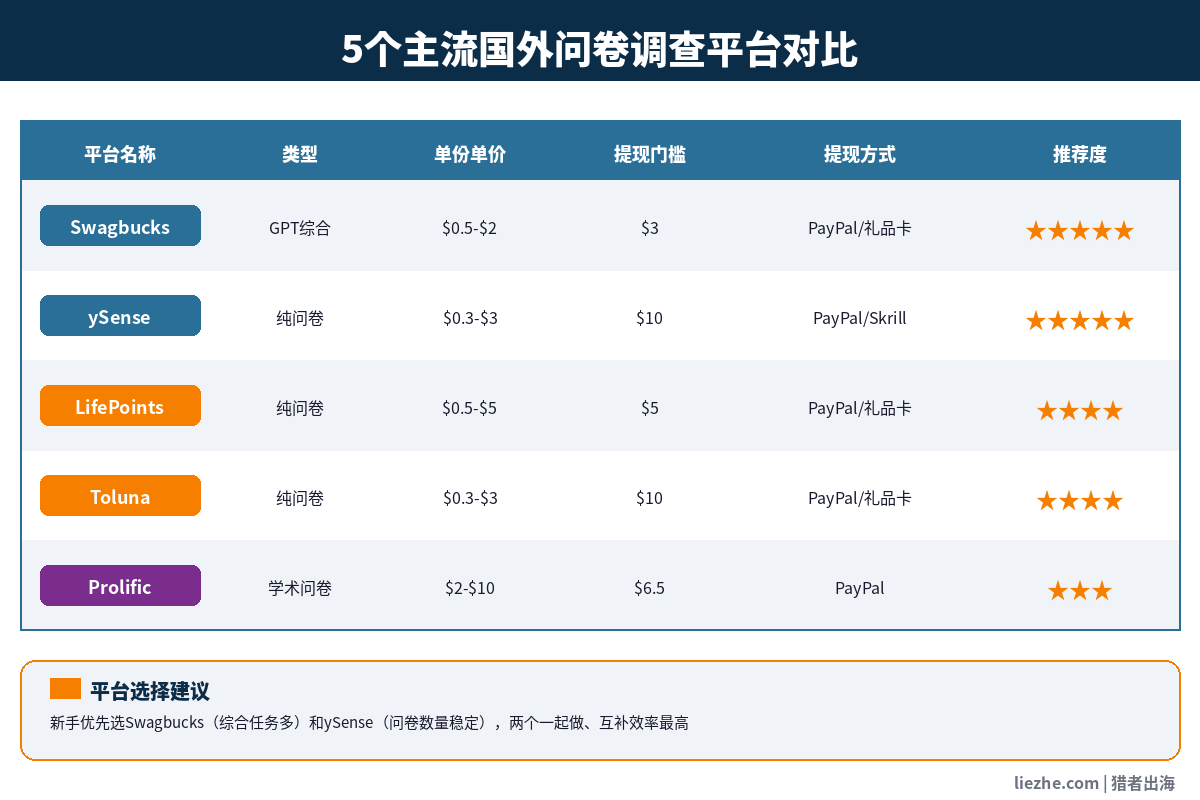Click Prolific's PayPal payout cell
The image size is (1200, 800).
coord(860,588)
